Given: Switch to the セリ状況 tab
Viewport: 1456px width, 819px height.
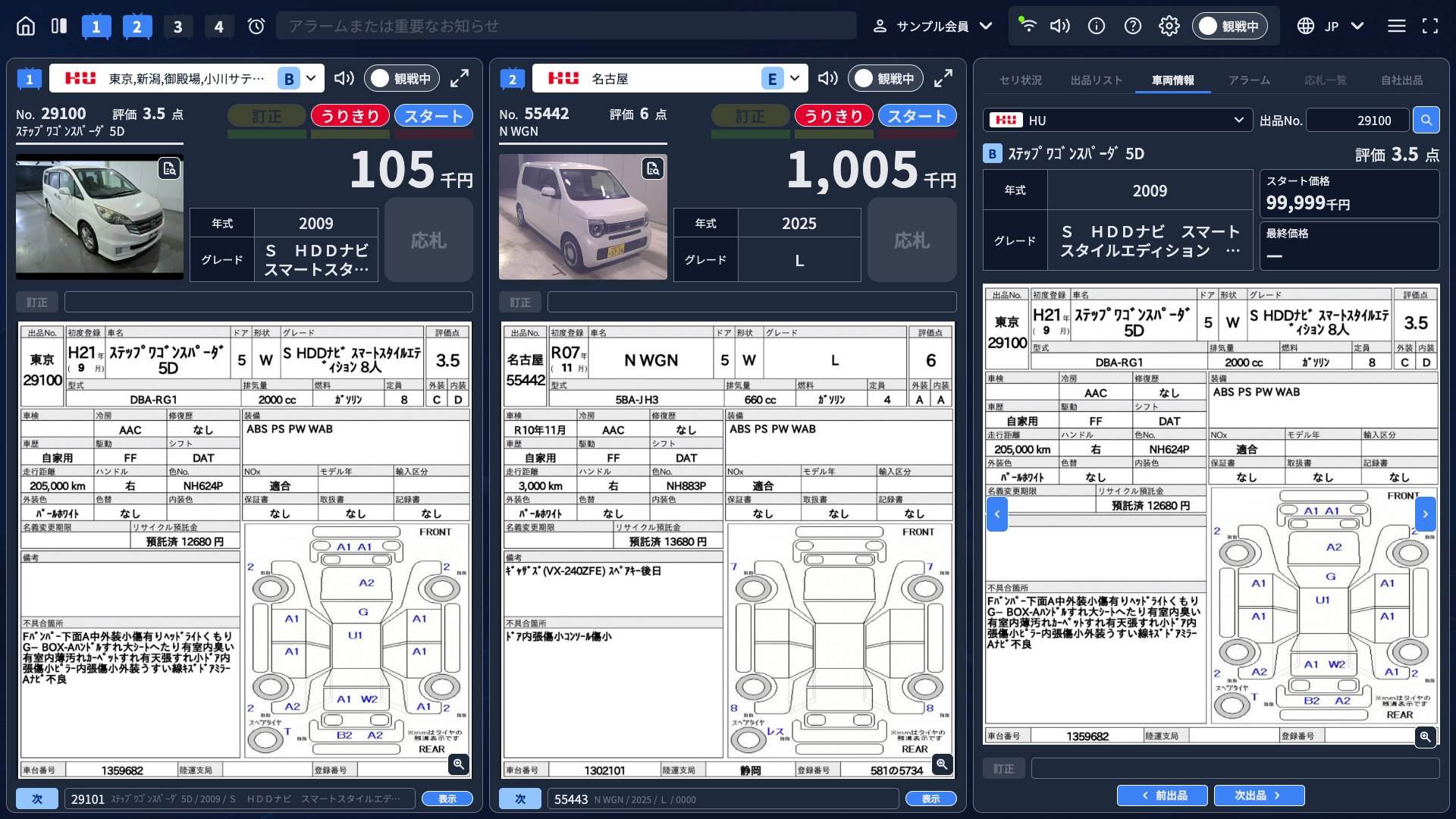Looking at the screenshot, I should [1020, 80].
